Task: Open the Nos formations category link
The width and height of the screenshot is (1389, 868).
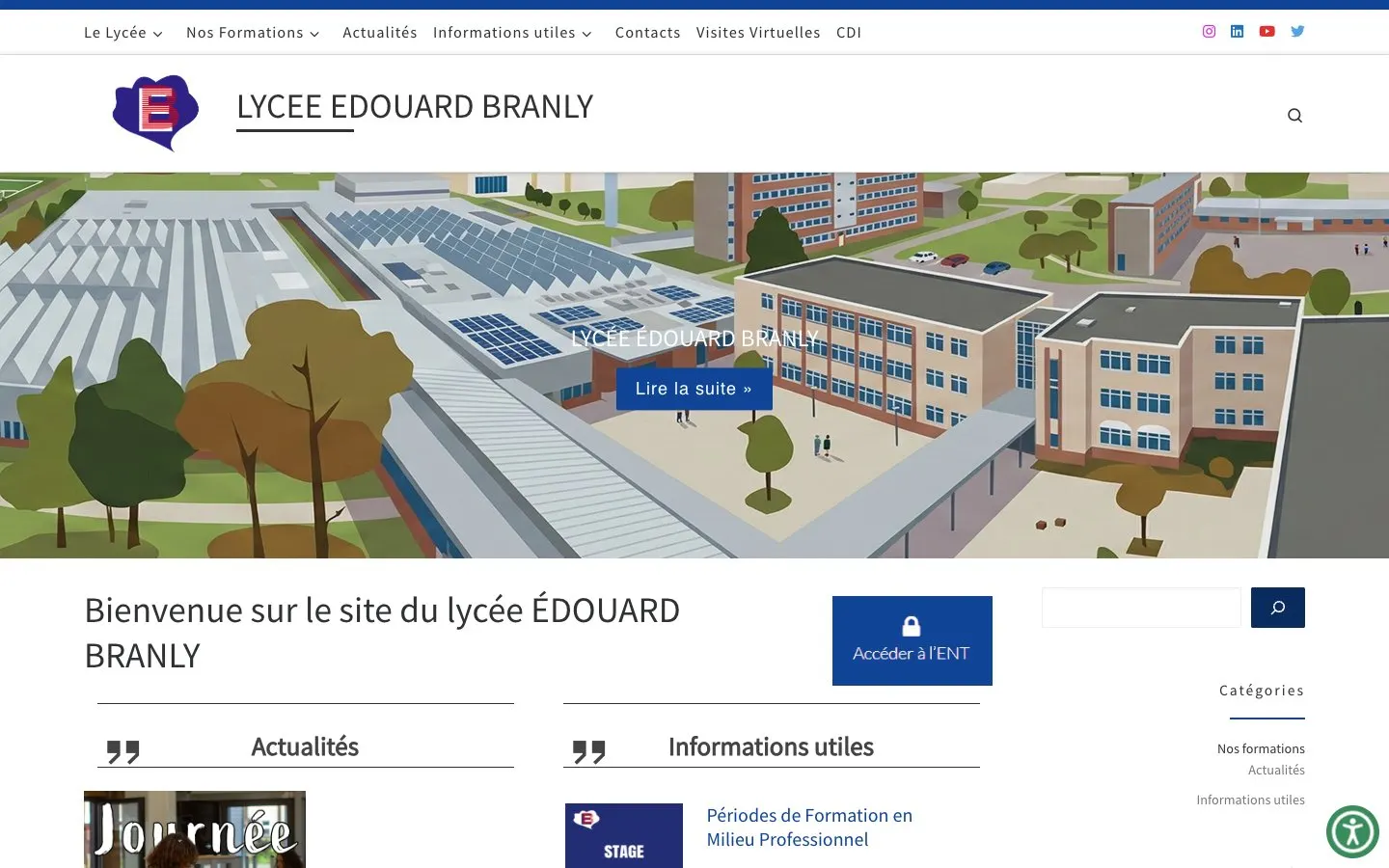Action: 1261,748
